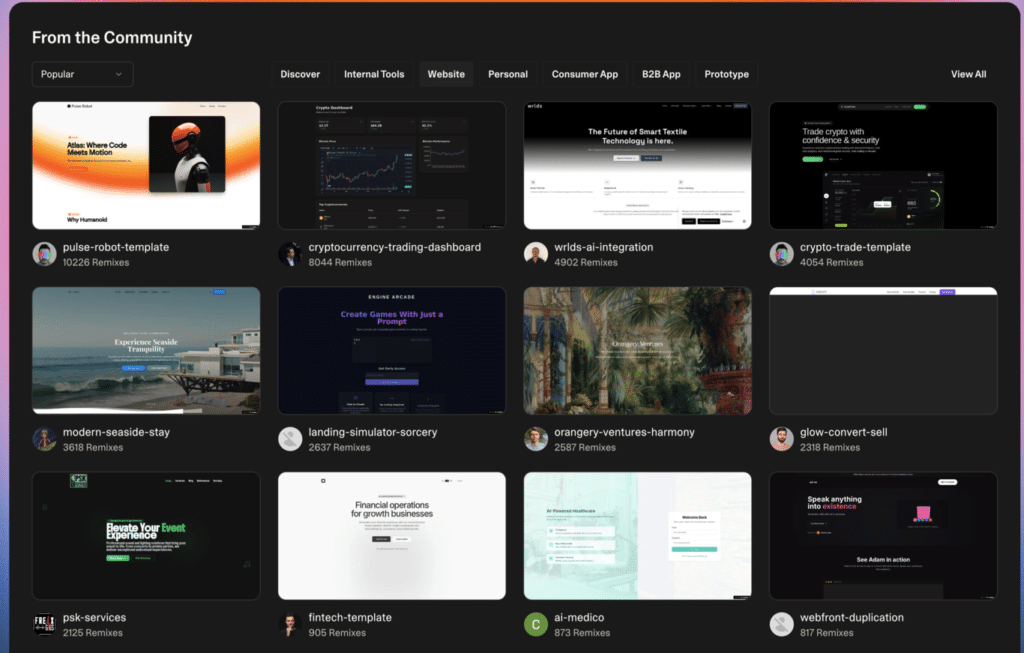Click cryptocurrency-trading-dashboard author avatar

pos(290,254)
